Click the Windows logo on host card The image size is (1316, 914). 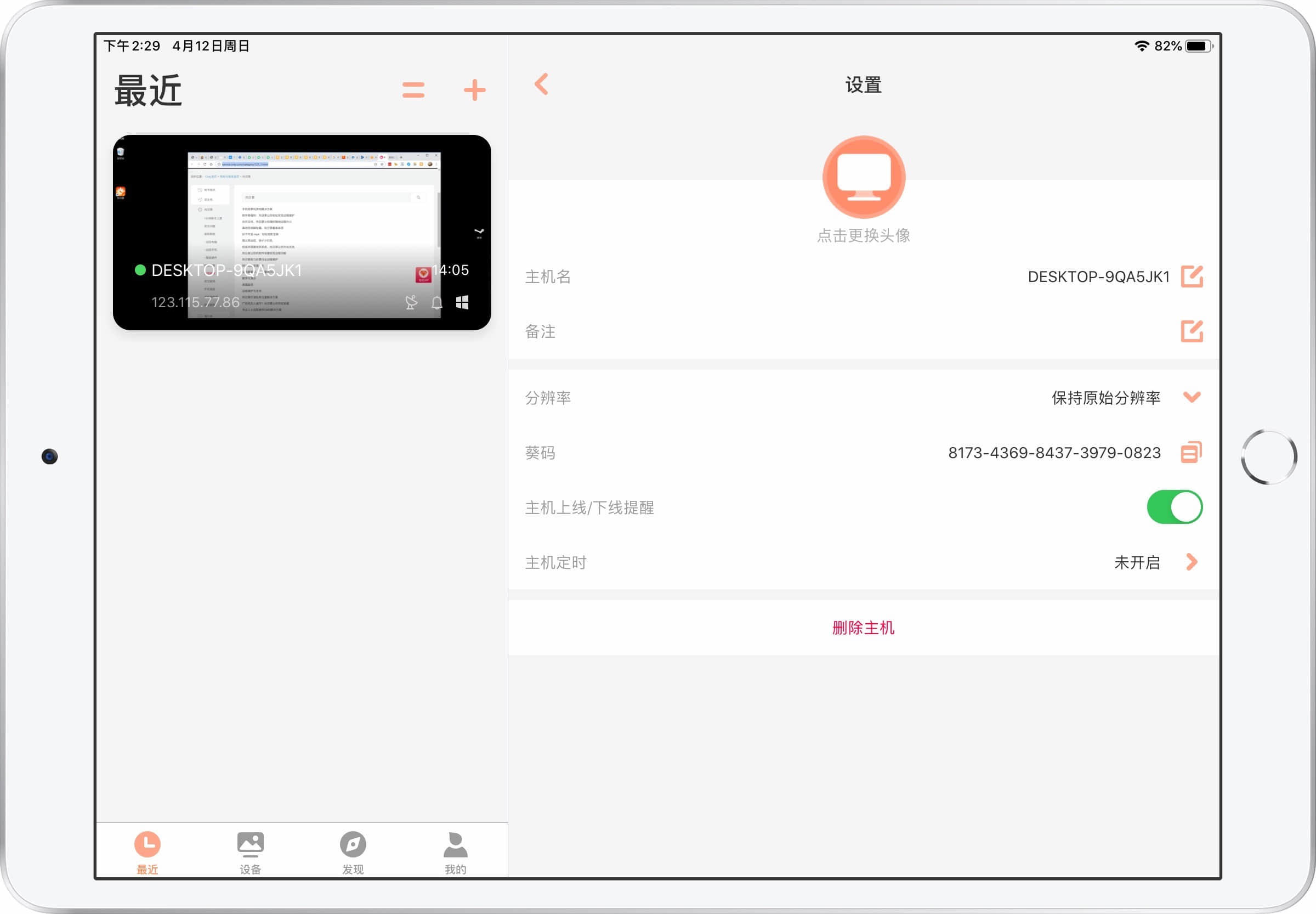pos(462,302)
